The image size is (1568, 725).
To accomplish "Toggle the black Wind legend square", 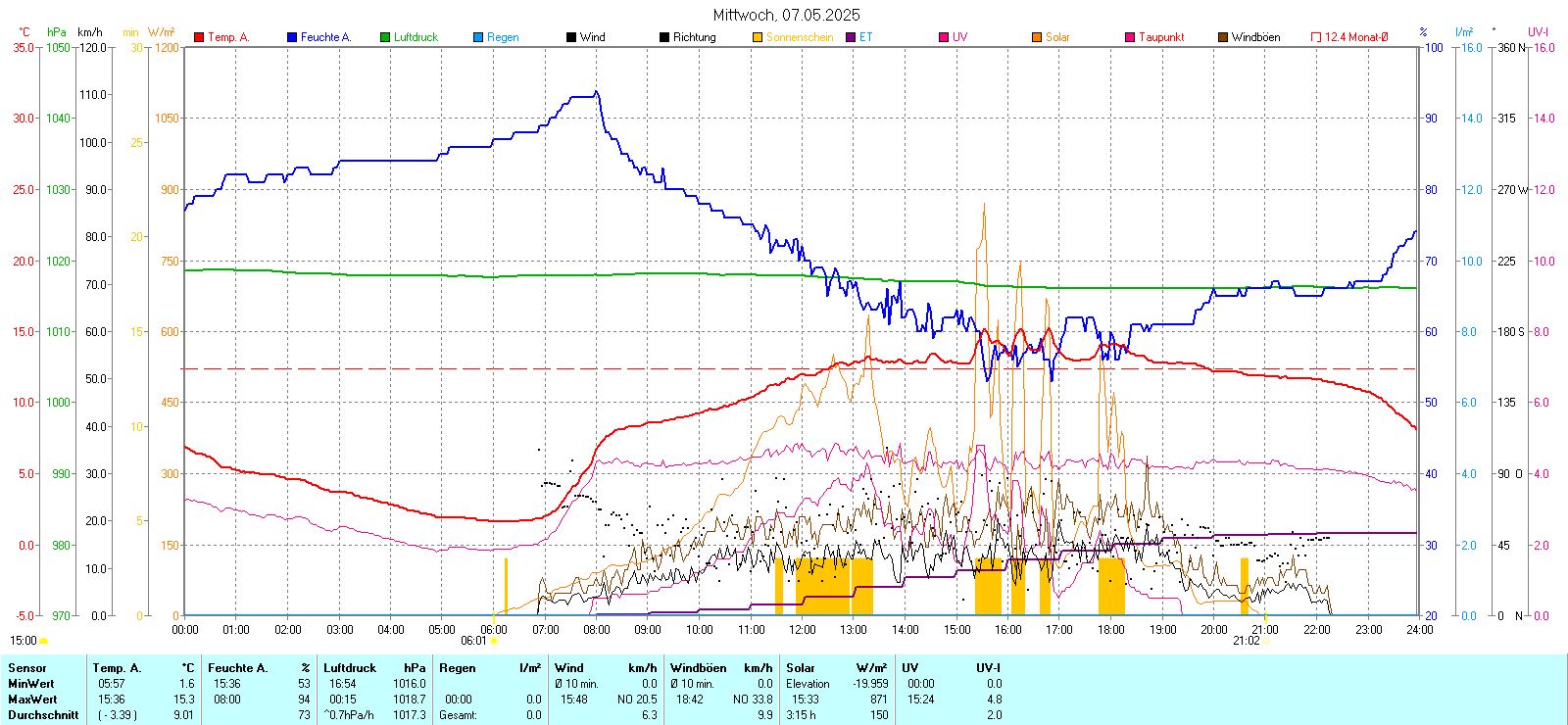I will (x=571, y=37).
